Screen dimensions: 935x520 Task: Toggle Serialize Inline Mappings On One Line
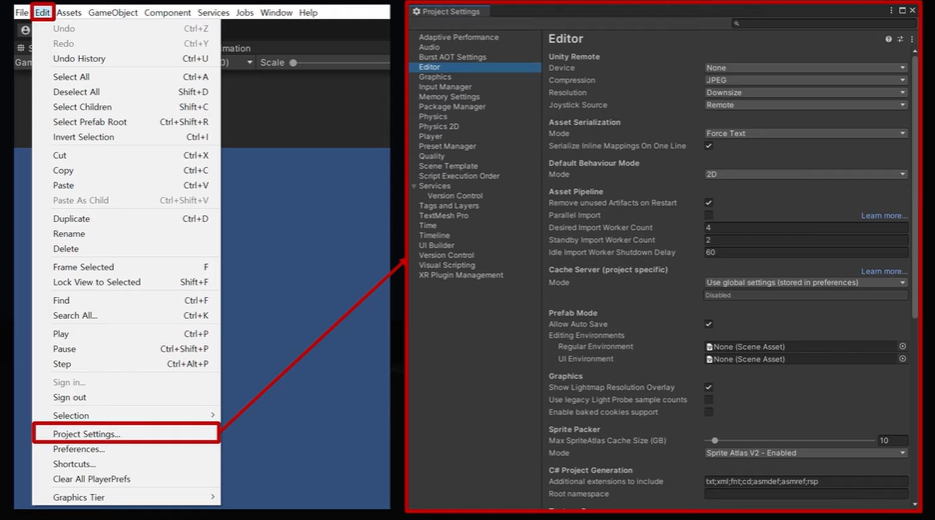pyautogui.click(x=708, y=146)
